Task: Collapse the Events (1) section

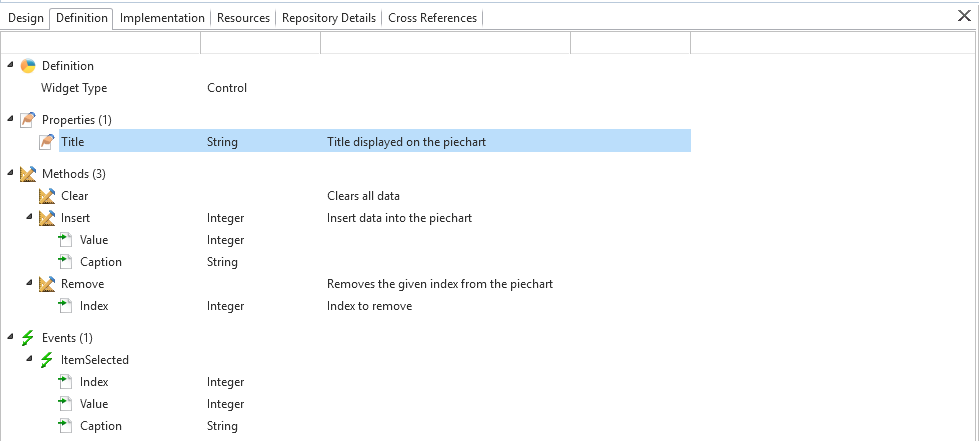Action: pos(11,338)
